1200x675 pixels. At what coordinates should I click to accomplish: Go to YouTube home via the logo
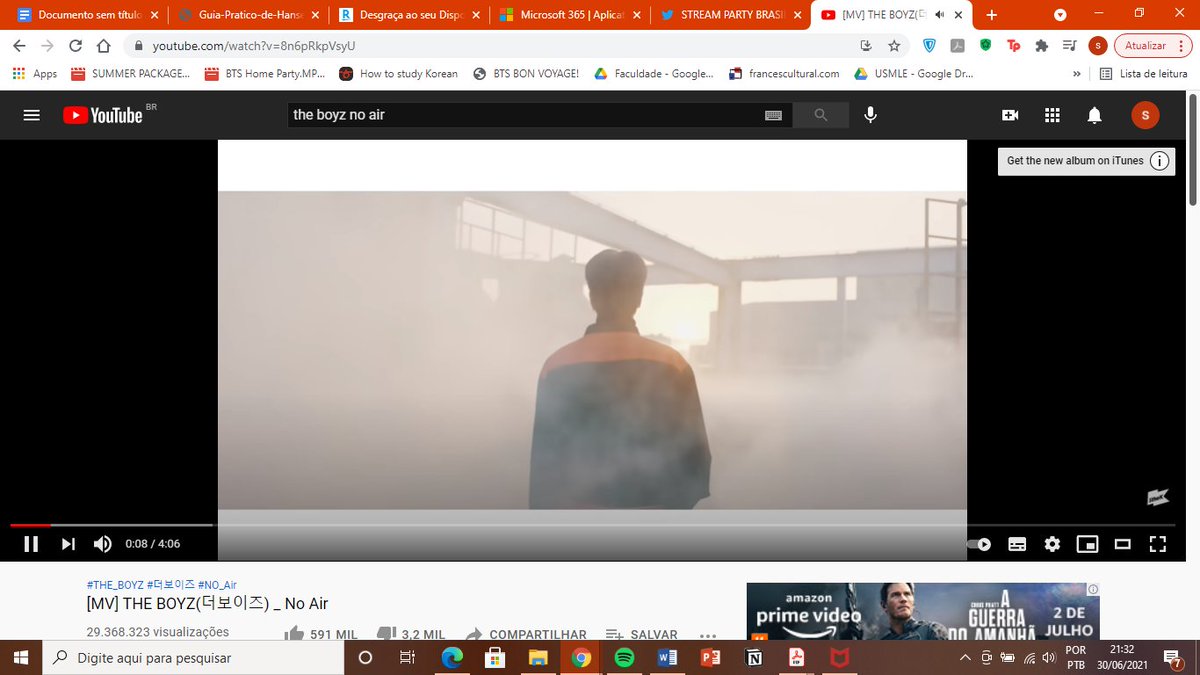tap(103, 115)
